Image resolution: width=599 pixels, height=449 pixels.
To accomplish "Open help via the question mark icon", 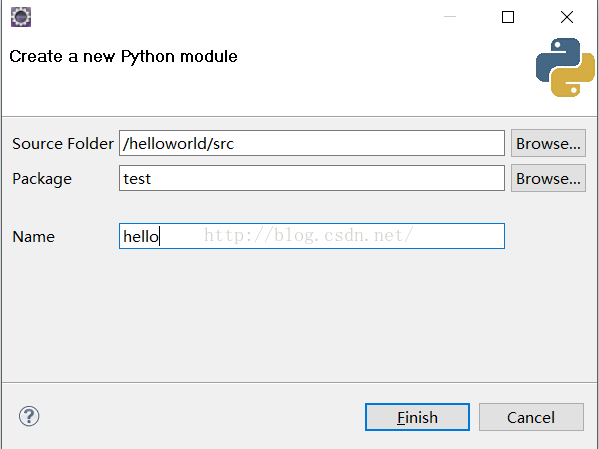I will point(29,416).
